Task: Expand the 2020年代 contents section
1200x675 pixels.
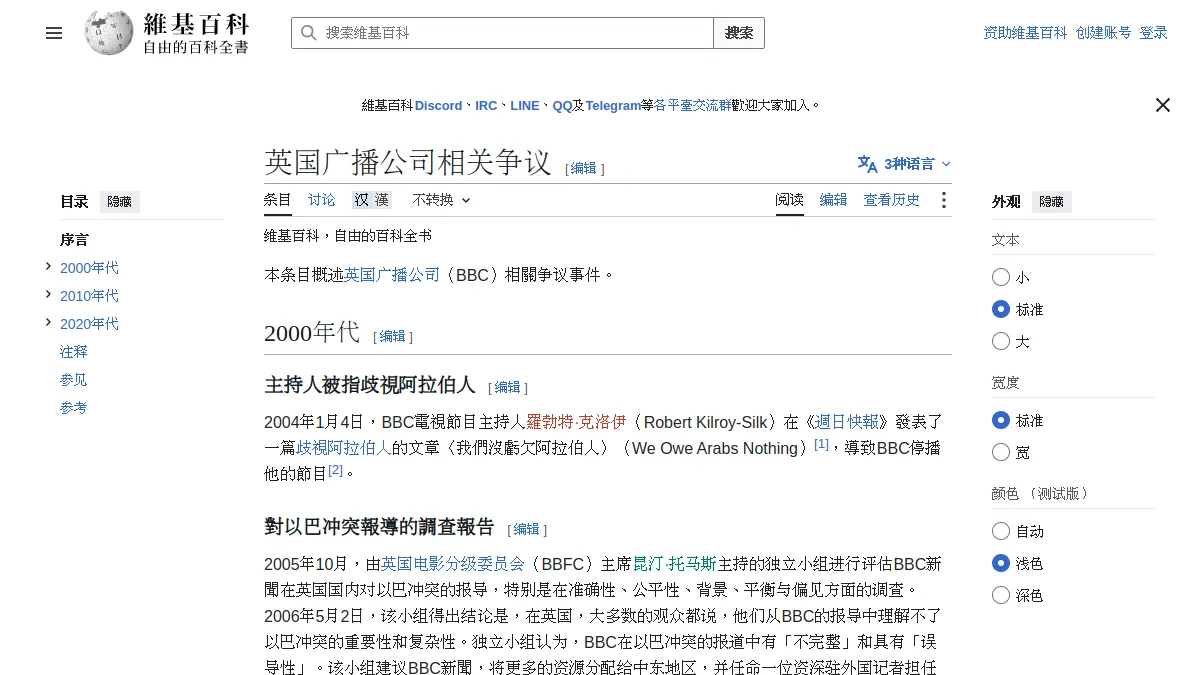Action: 48,322
